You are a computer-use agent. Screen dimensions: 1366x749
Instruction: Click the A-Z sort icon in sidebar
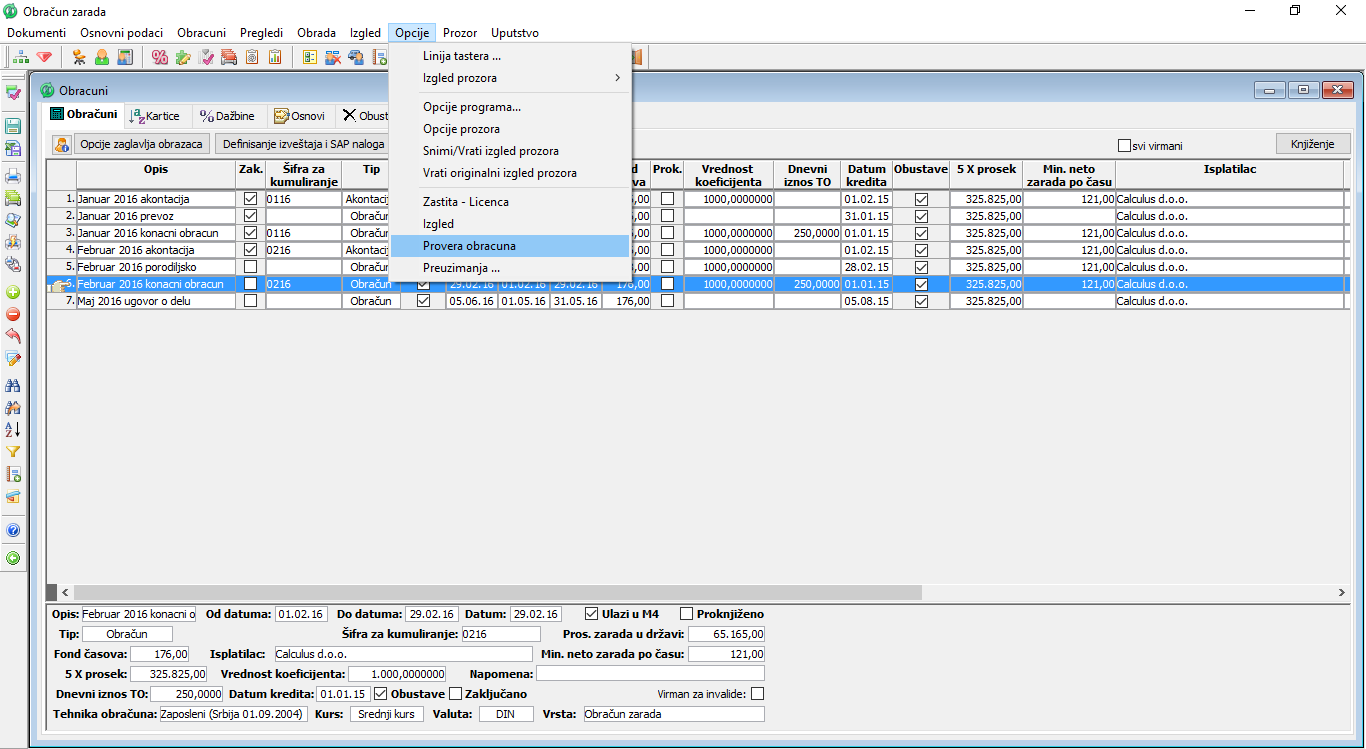pyautogui.click(x=13, y=429)
